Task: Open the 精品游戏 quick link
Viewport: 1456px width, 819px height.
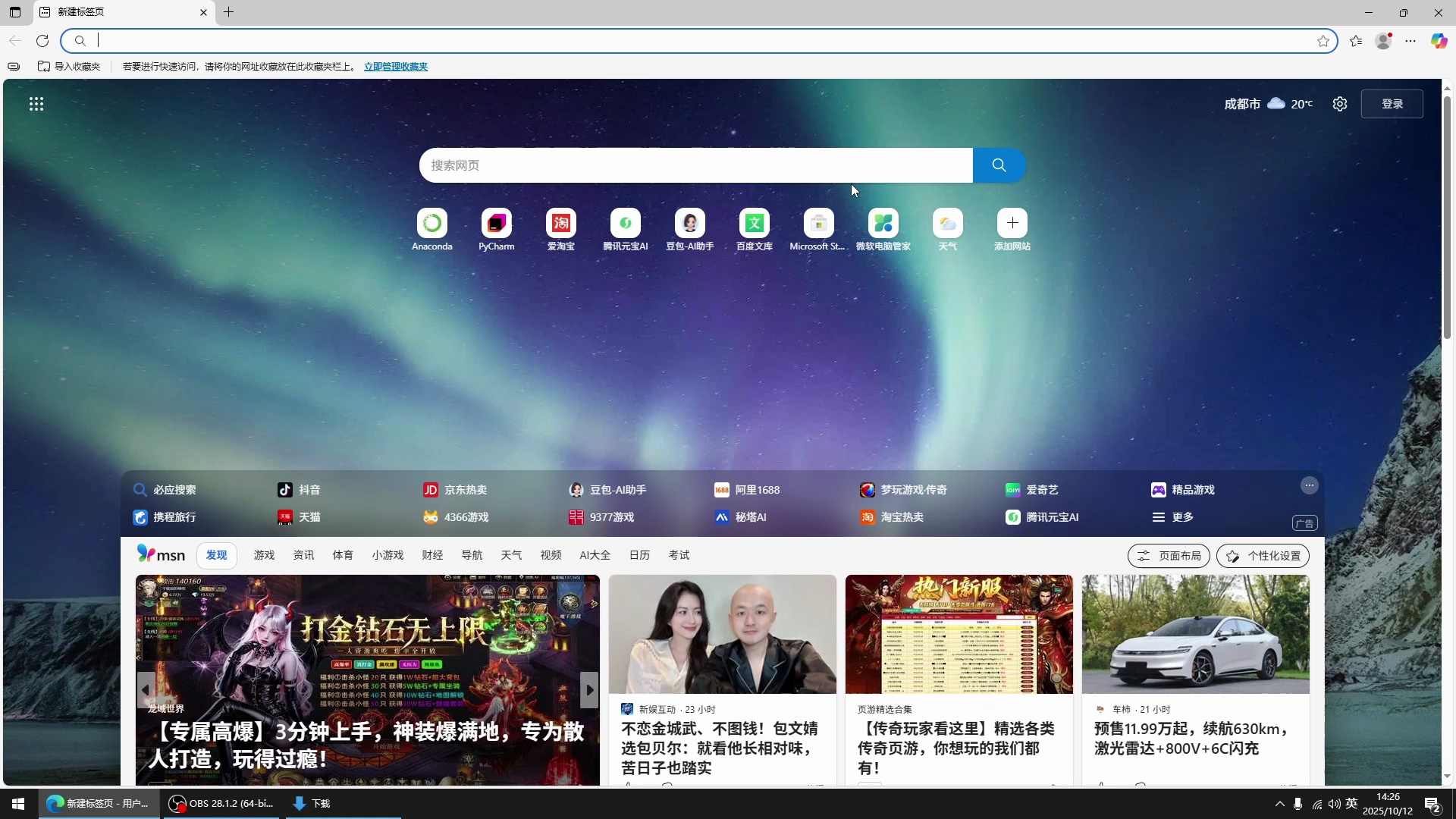Action: click(x=1182, y=490)
